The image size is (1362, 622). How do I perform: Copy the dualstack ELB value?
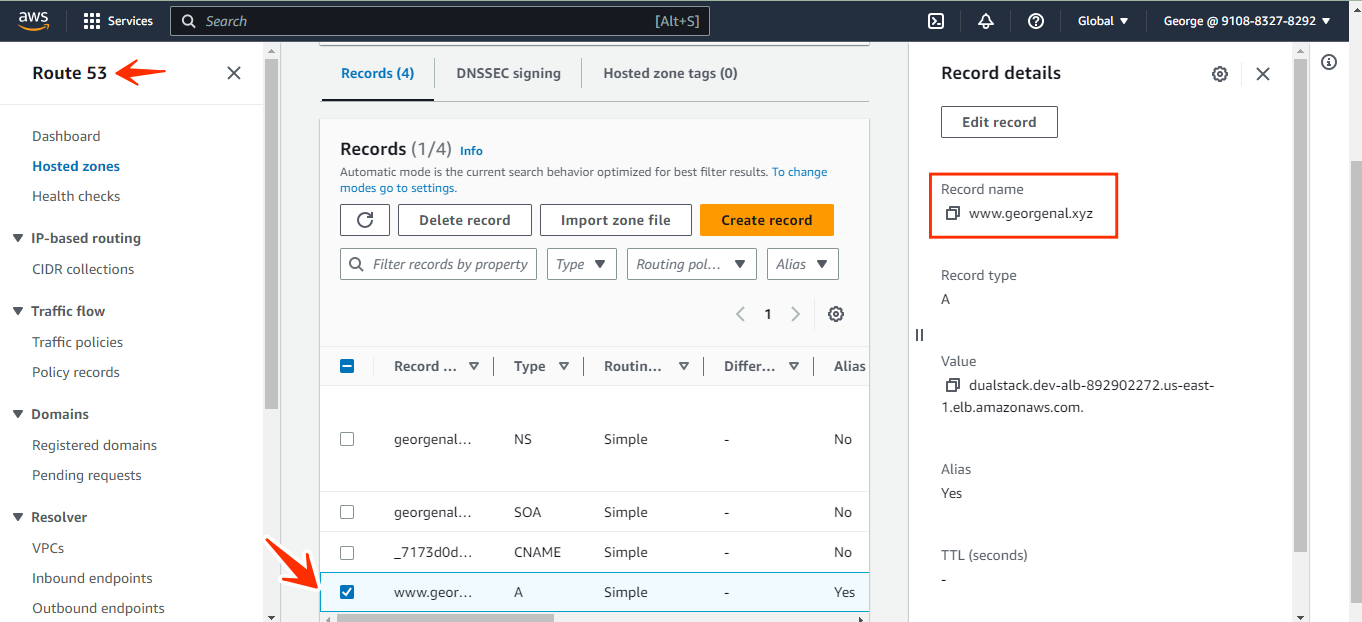click(x=953, y=385)
